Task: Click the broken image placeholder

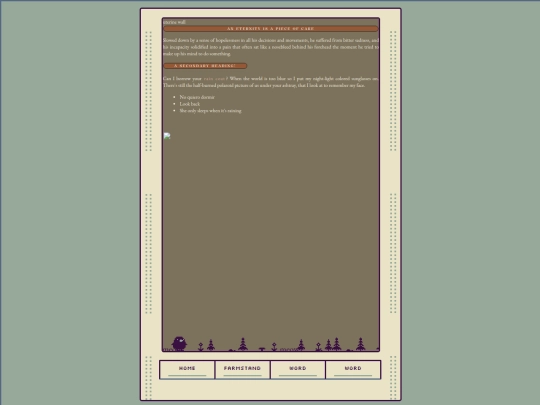Action: (x=167, y=136)
